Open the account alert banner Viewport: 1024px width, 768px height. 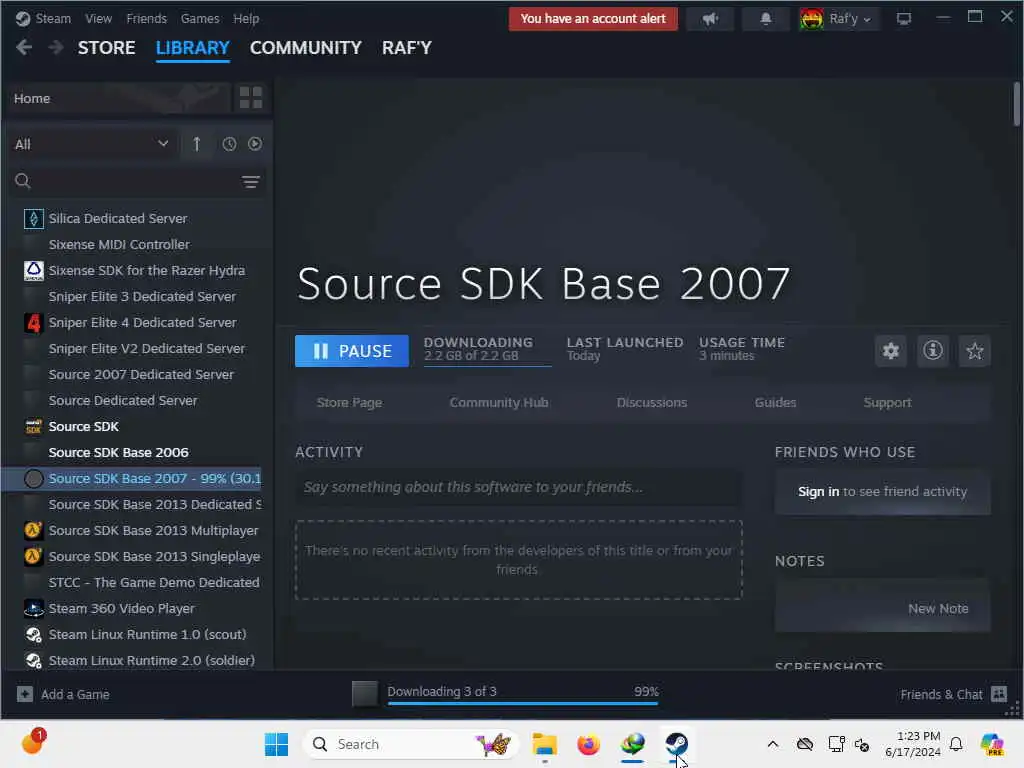pos(593,19)
